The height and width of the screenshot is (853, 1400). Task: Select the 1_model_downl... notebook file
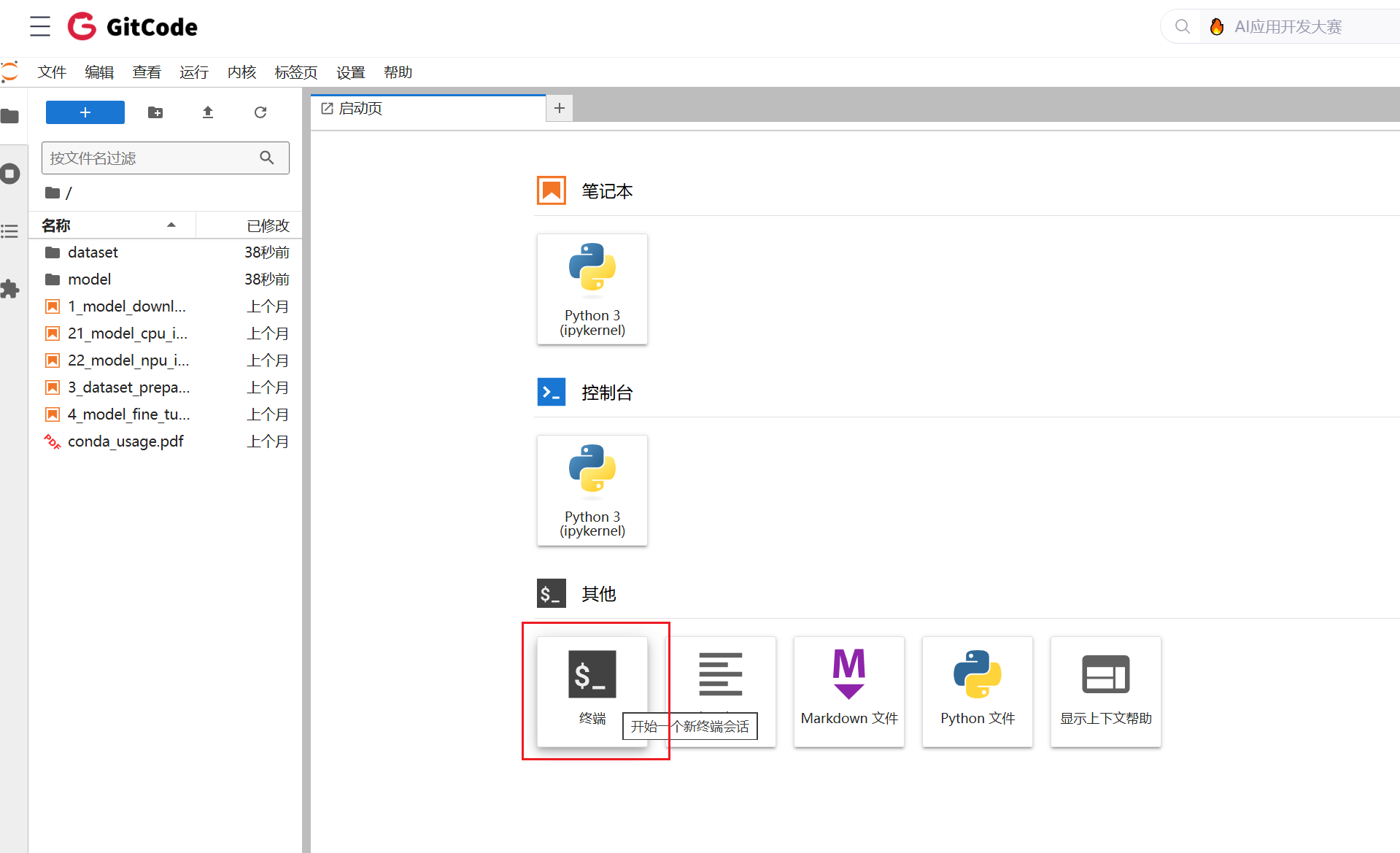click(166, 306)
